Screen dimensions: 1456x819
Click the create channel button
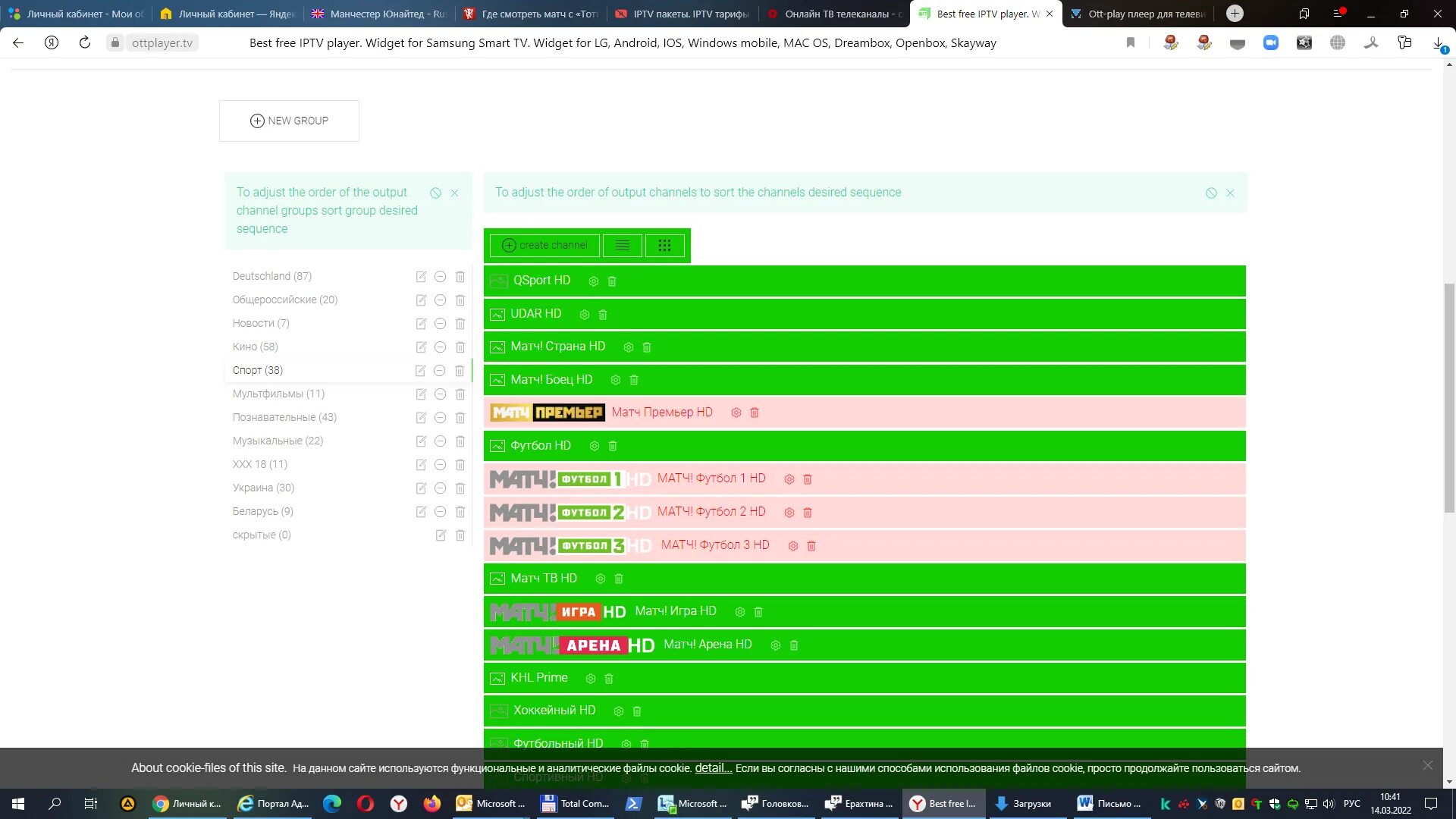[545, 246]
